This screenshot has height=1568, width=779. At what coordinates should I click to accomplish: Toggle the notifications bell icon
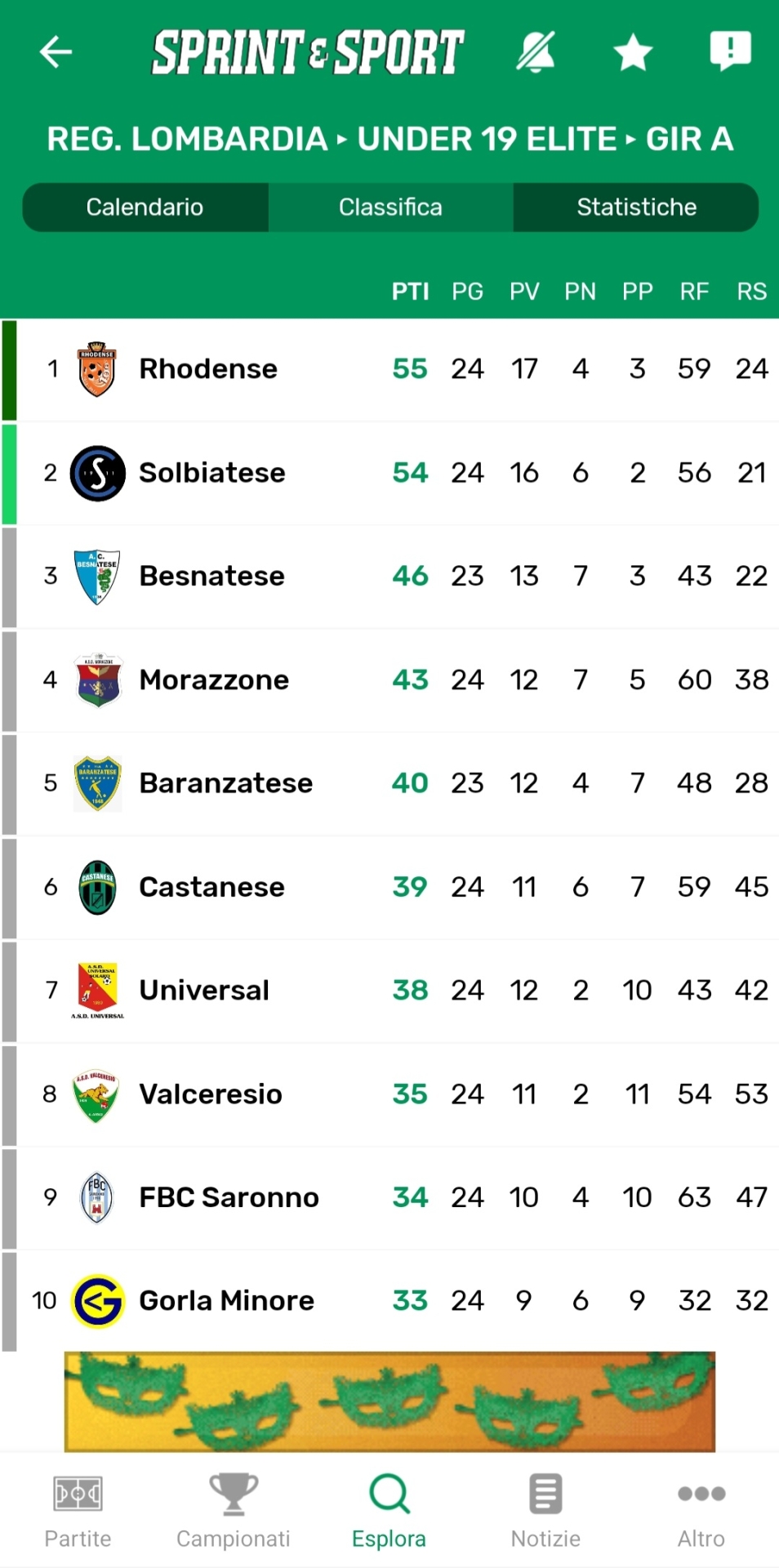point(536,52)
